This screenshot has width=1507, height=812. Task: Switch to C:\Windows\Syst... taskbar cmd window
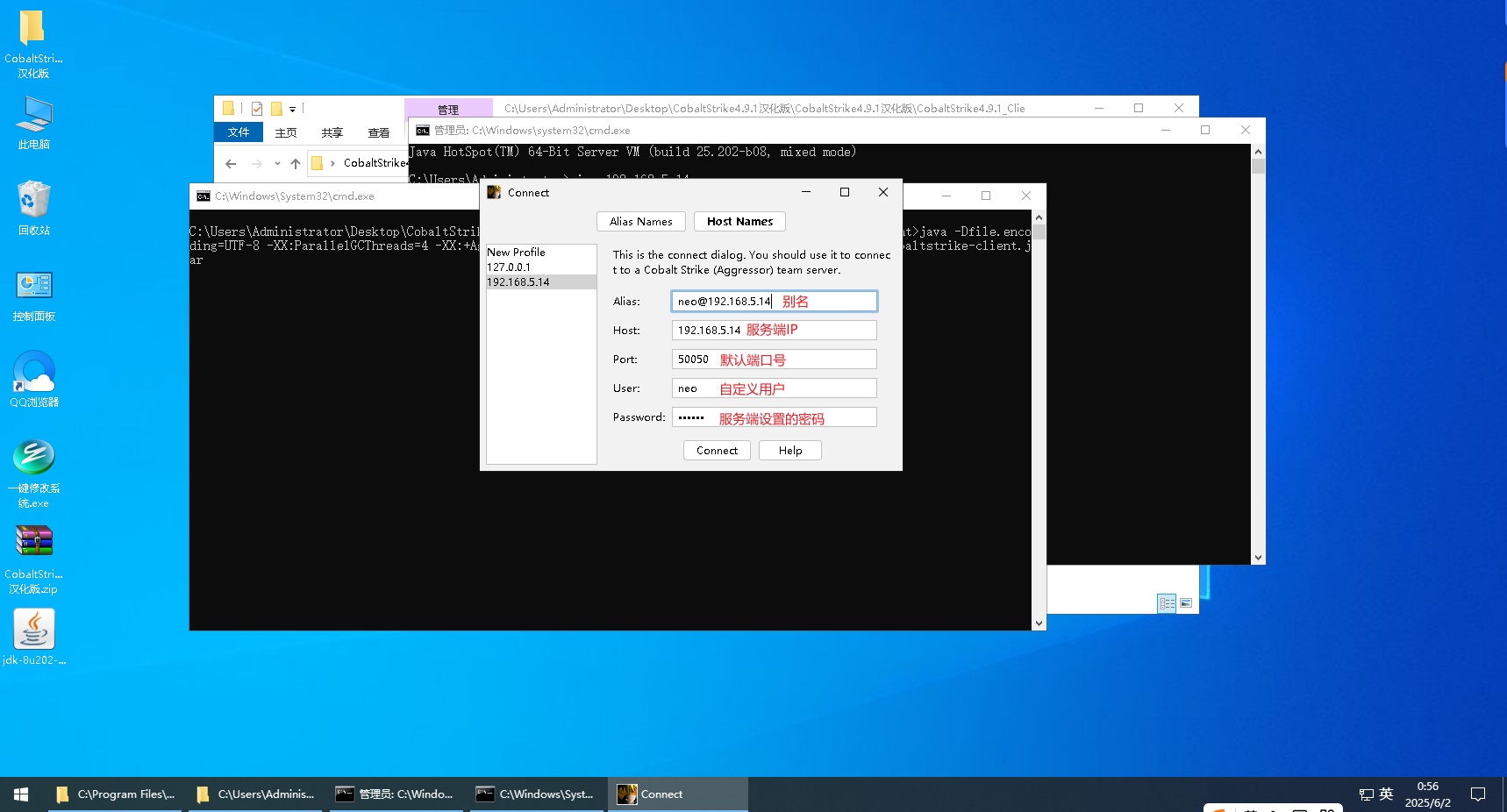537,794
